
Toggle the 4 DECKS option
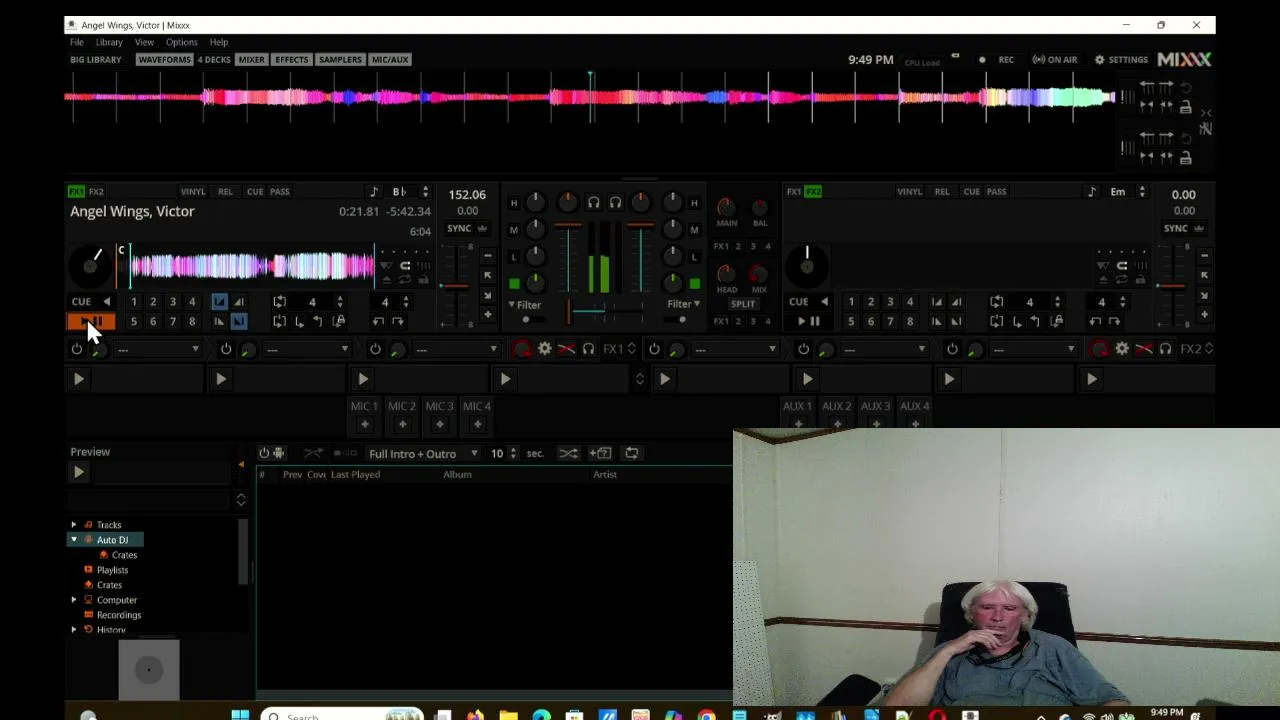[214, 59]
